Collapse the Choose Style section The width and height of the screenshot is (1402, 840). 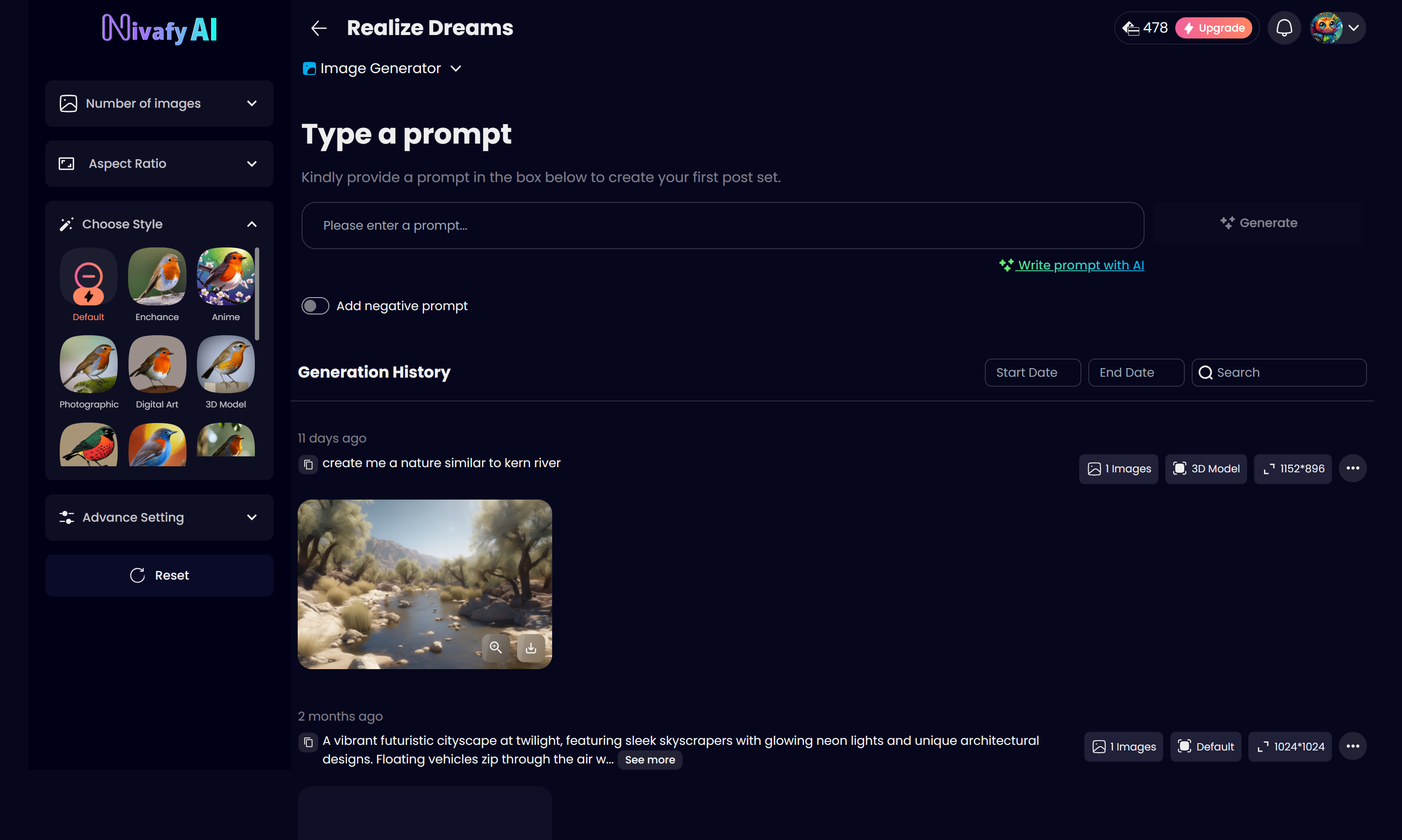(252, 224)
